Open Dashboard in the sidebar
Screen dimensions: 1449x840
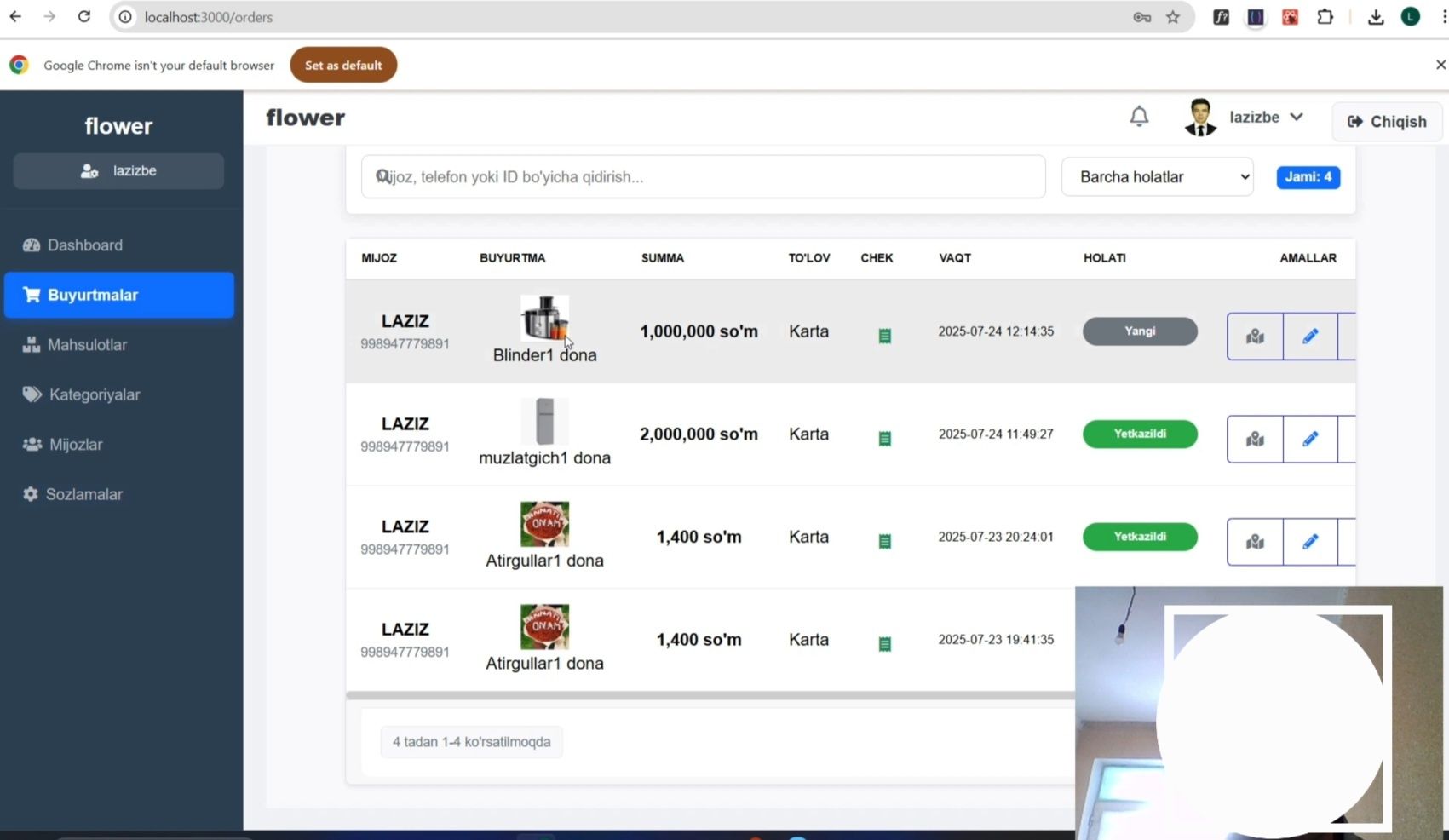coord(118,245)
